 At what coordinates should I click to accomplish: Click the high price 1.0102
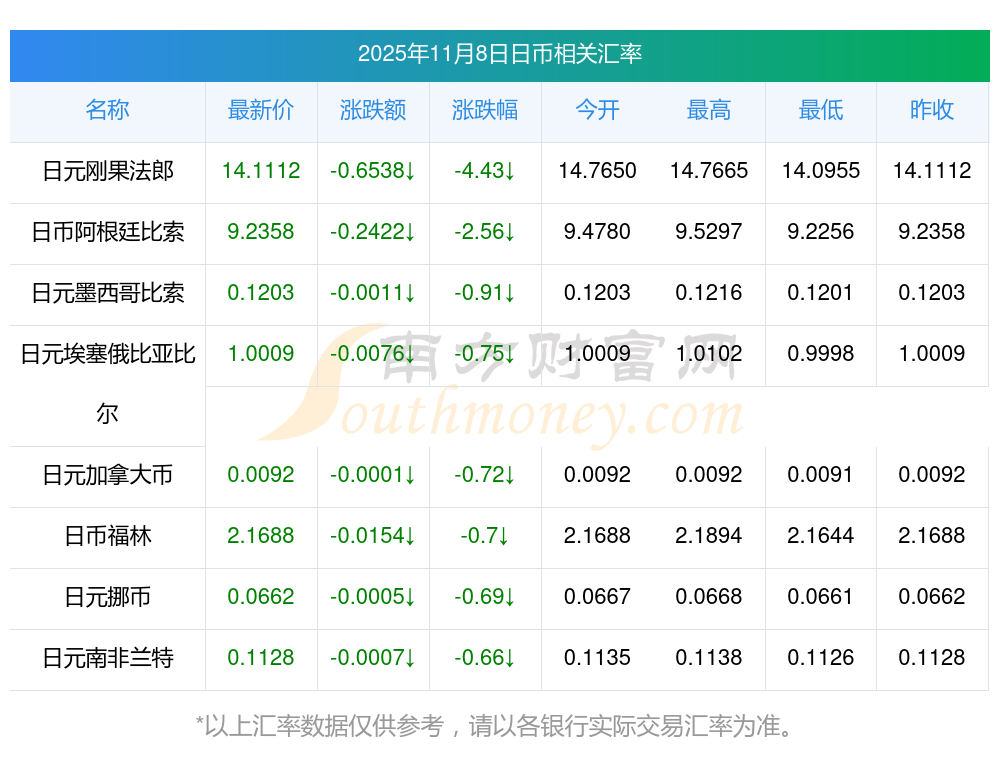(x=709, y=353)
